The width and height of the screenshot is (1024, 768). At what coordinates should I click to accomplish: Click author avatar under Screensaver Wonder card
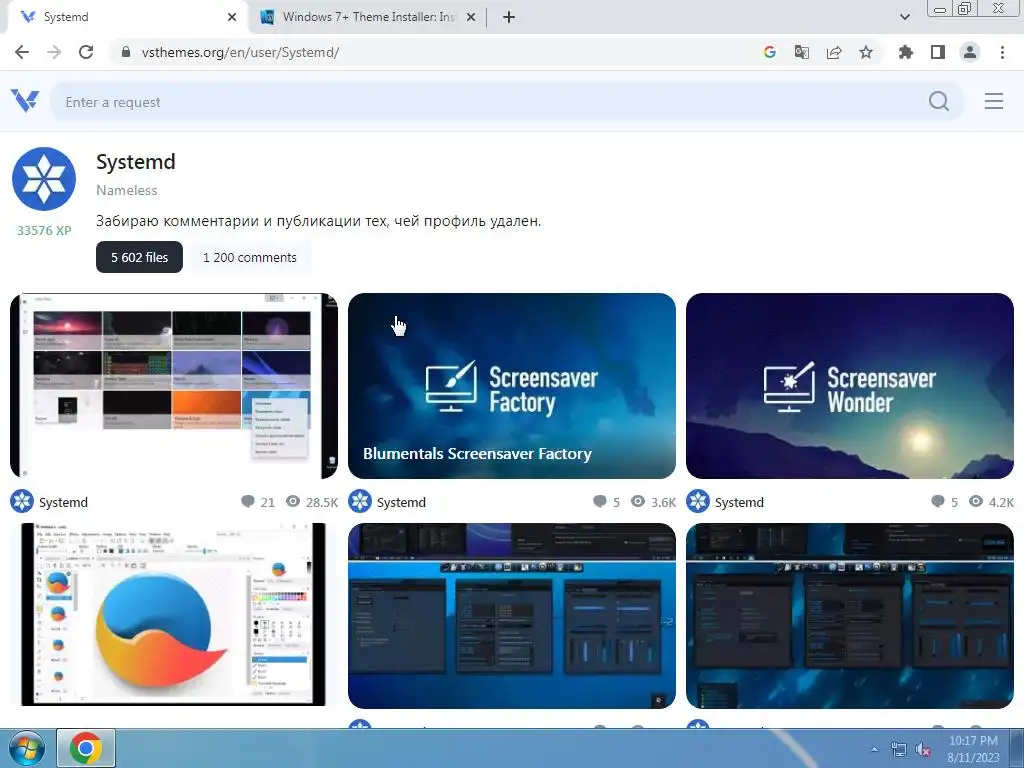click(698, 502)
